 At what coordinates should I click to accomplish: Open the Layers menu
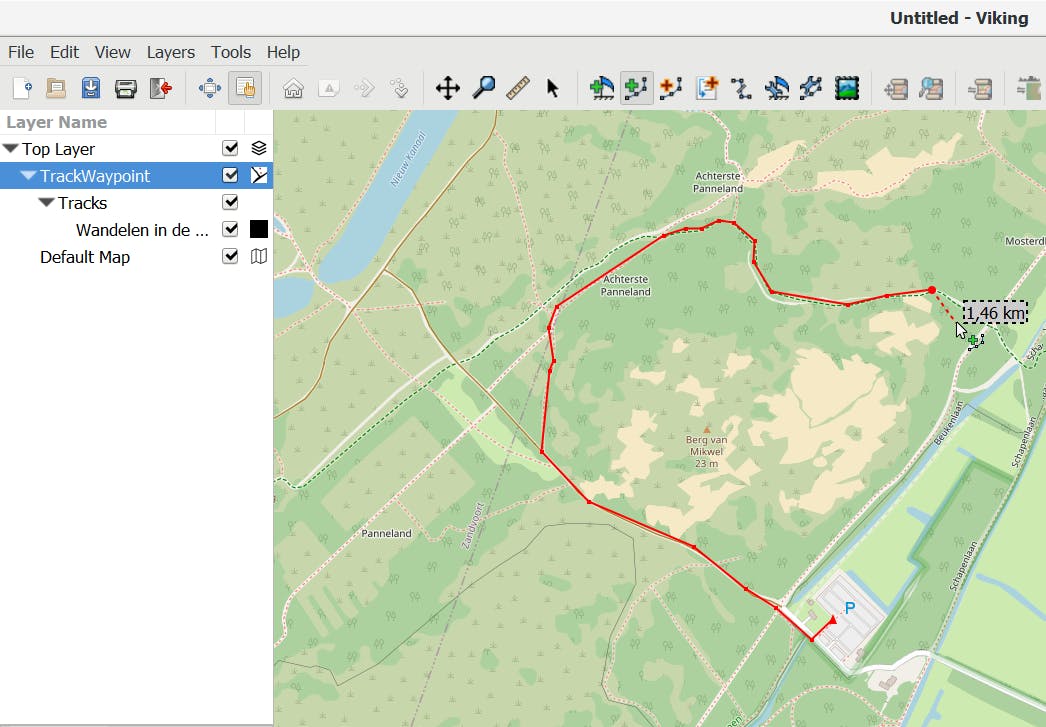171,52
